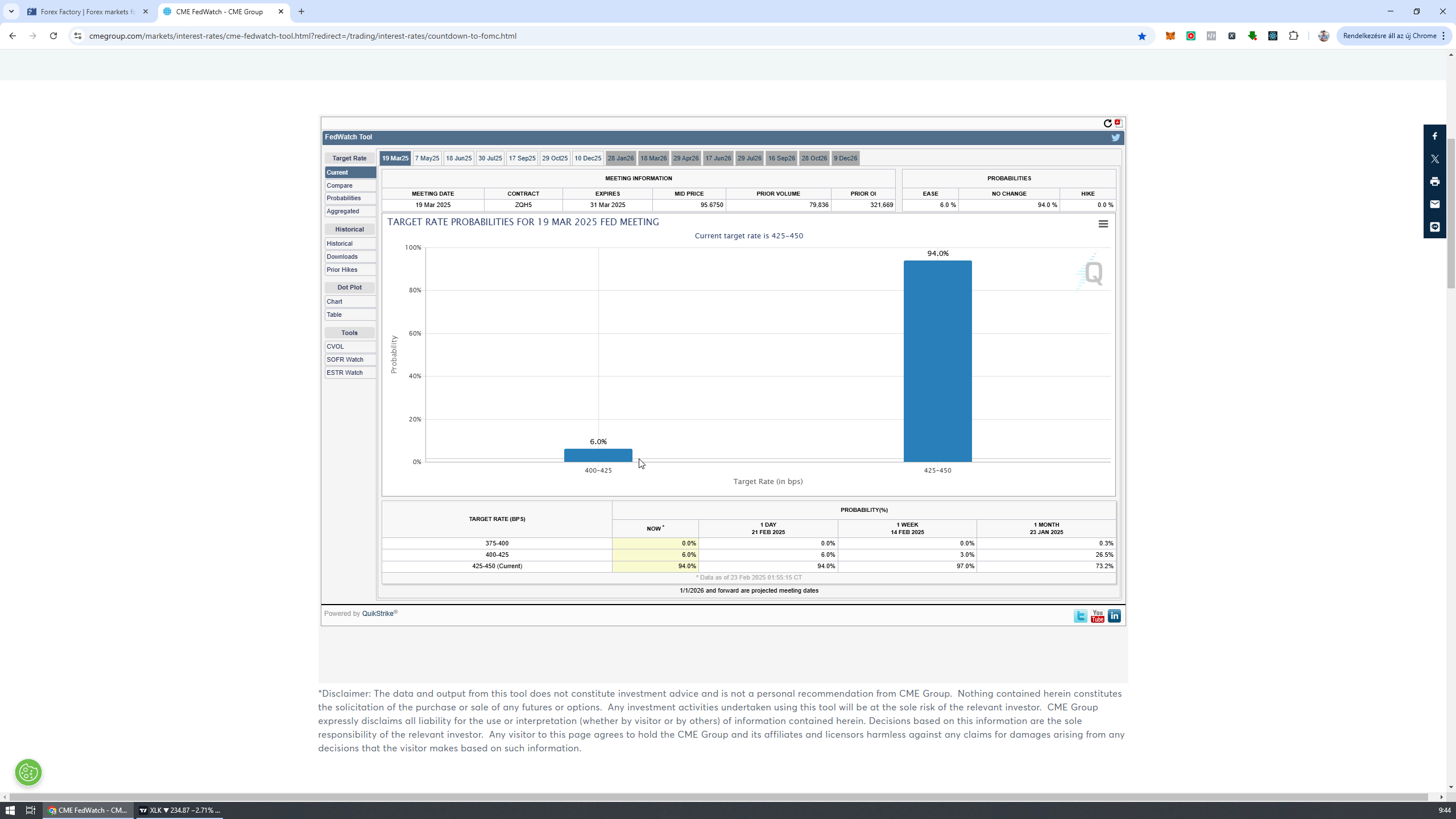Open the cookie settings round icon
The image size is (1456, 819).
click(x=28, y=772)
